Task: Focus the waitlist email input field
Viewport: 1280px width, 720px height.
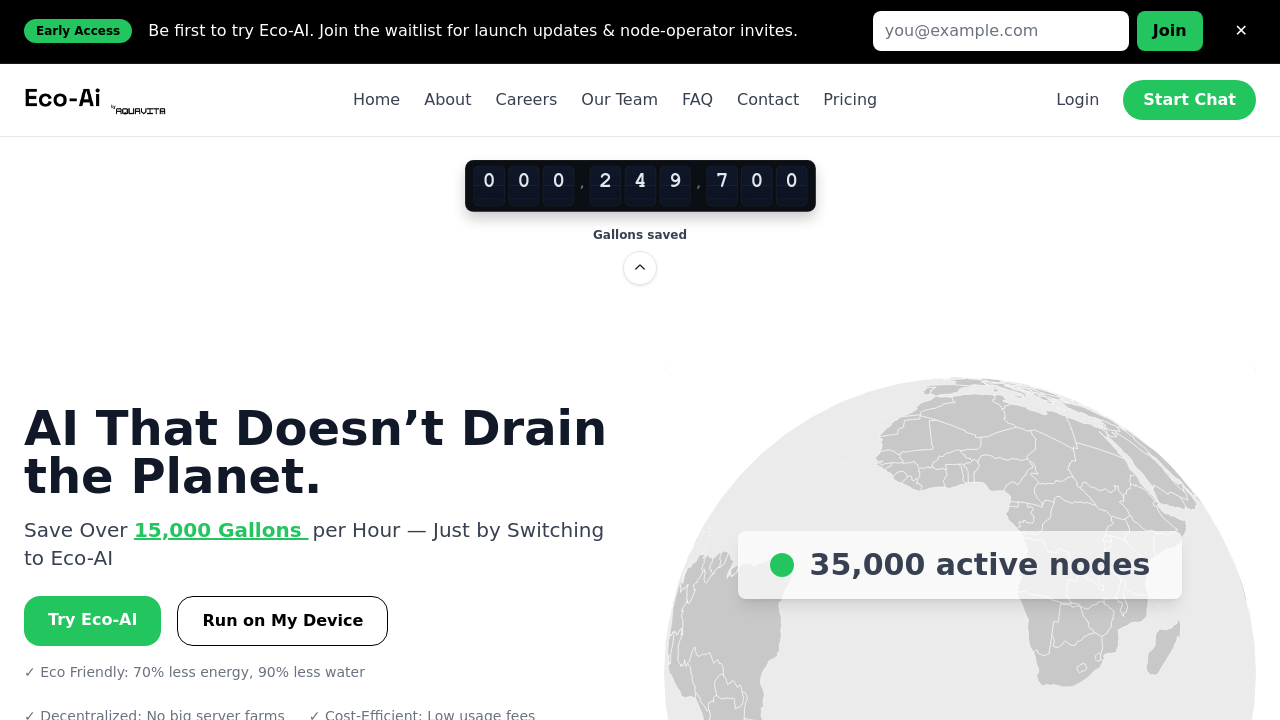Action: click(1000, 31)
